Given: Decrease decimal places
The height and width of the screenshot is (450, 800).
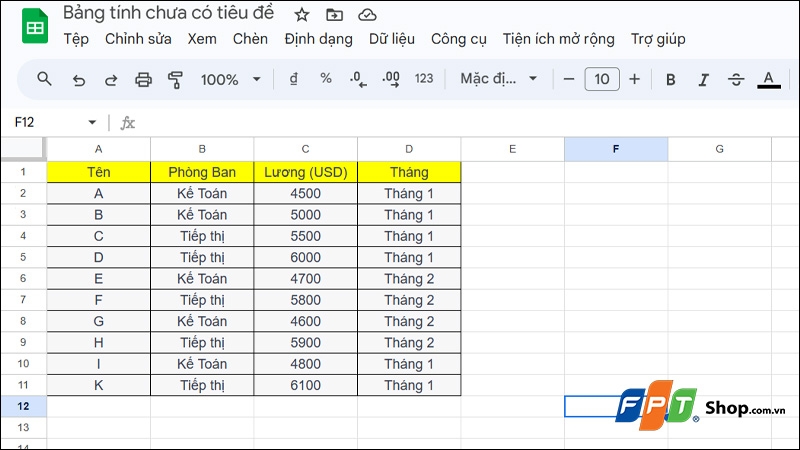Looking at the screenshot, I should click(x=358, y=79).
